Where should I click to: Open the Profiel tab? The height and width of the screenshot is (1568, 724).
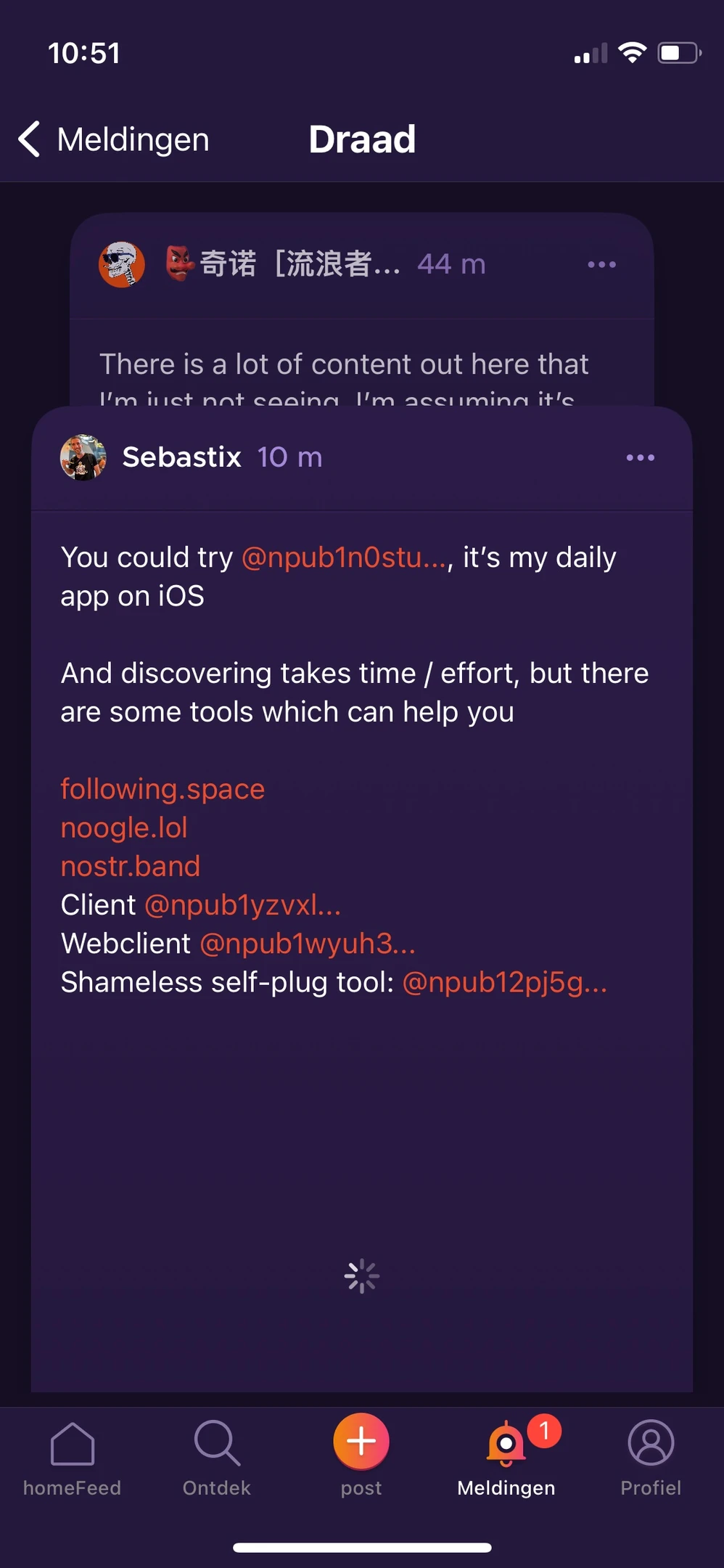650,1457
